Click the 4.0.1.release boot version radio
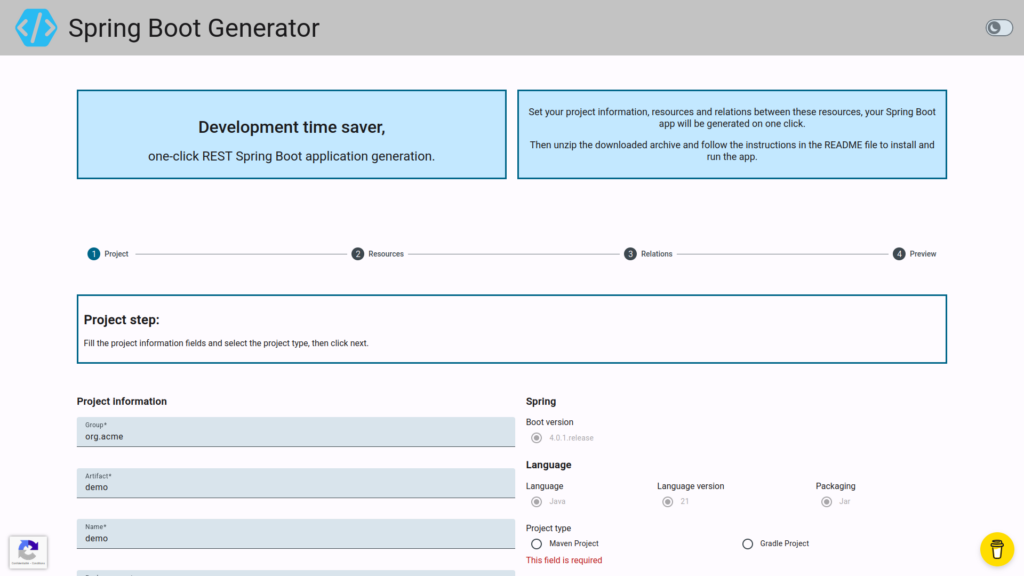The height and width of the screenshot is (576, 1024). coord(535,438)
